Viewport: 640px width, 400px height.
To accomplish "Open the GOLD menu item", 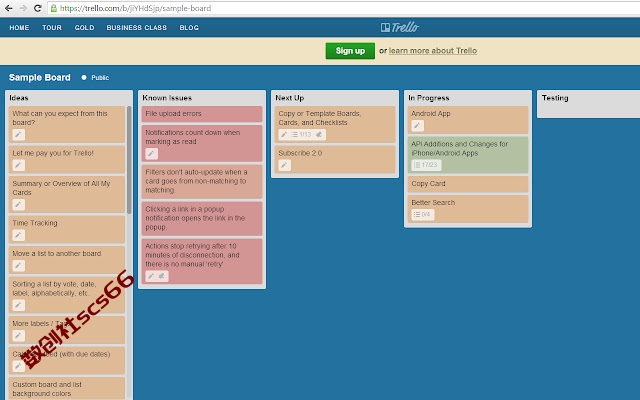I will [84, 28].
